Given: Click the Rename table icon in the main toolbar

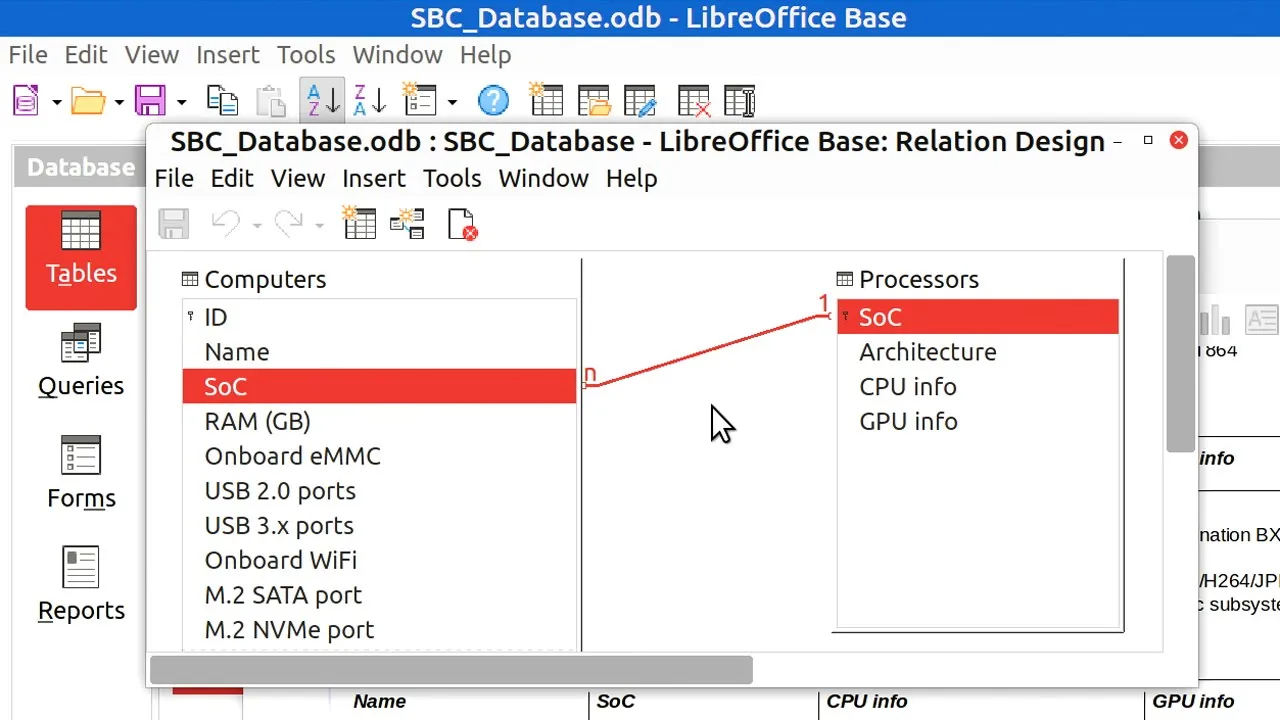Looking at the screenshot, I should click(739, 101).
